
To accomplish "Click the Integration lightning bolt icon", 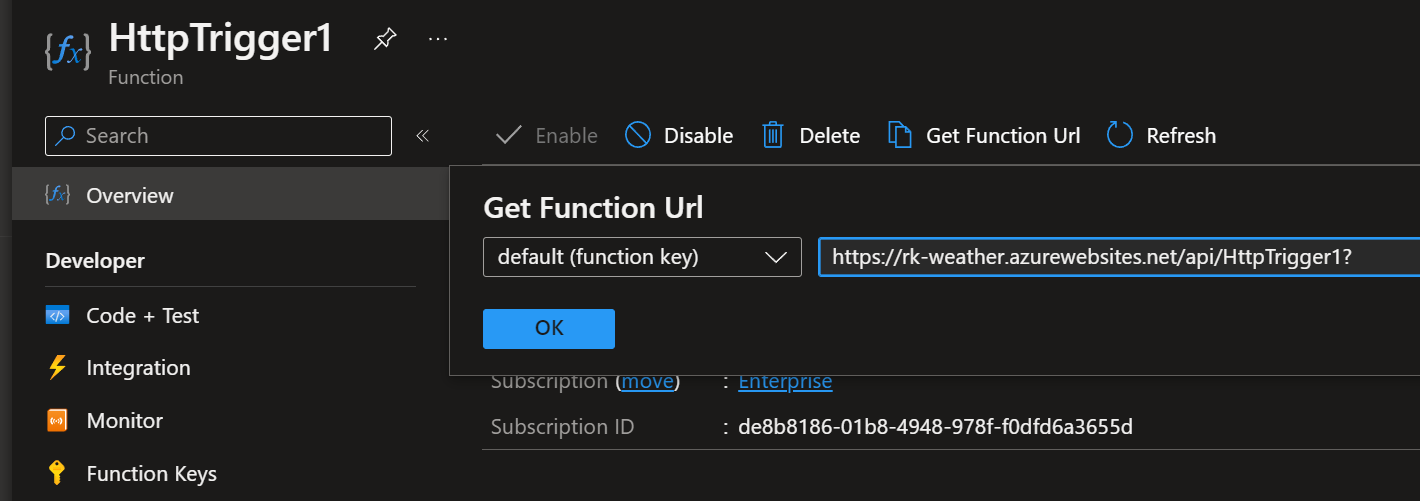I will click(58, 368).
